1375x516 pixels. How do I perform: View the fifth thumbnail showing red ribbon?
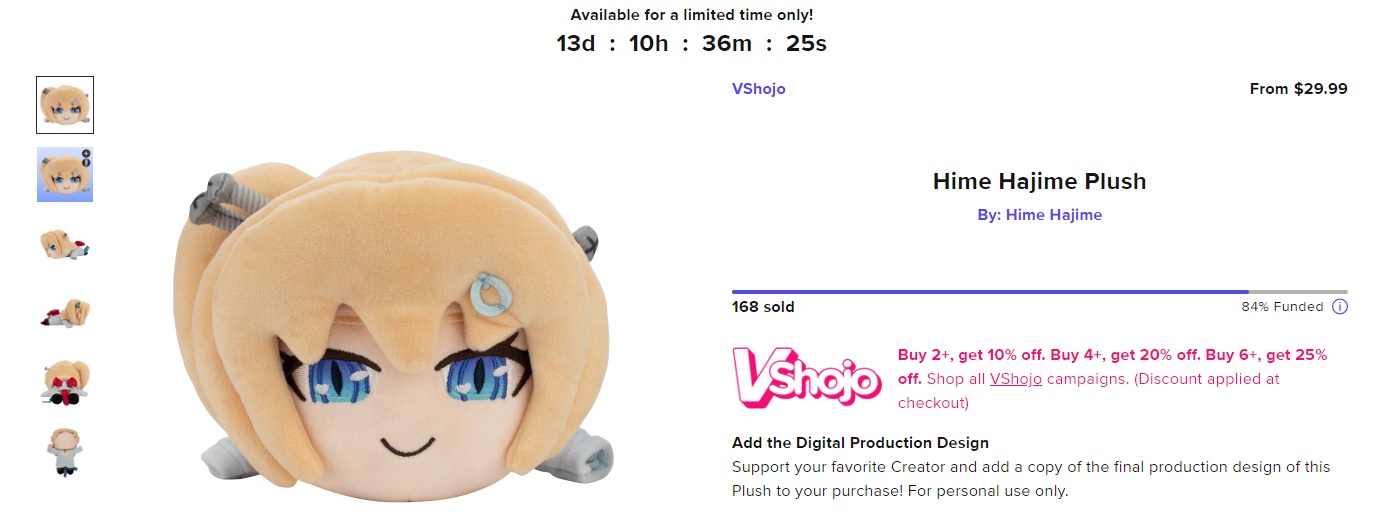(65, 383)
